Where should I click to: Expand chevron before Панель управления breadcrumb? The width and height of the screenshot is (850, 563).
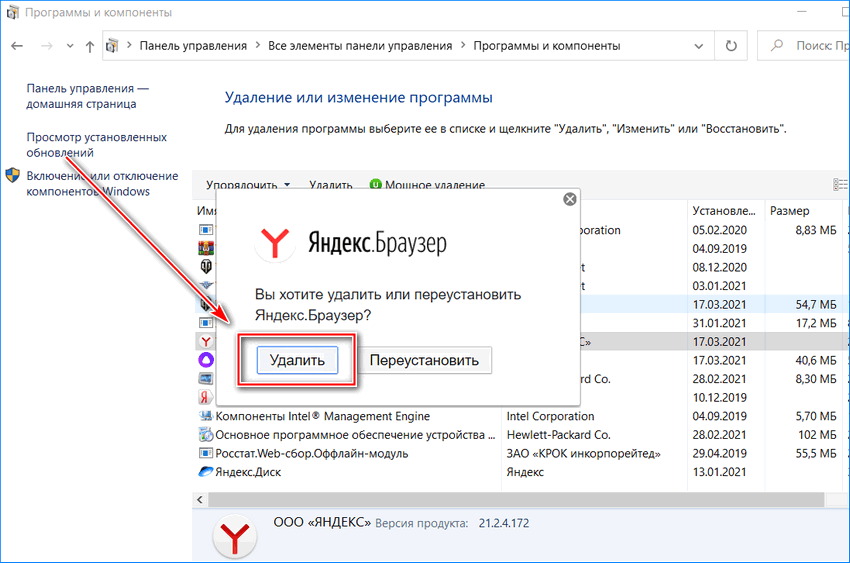[x=129, y=45]
